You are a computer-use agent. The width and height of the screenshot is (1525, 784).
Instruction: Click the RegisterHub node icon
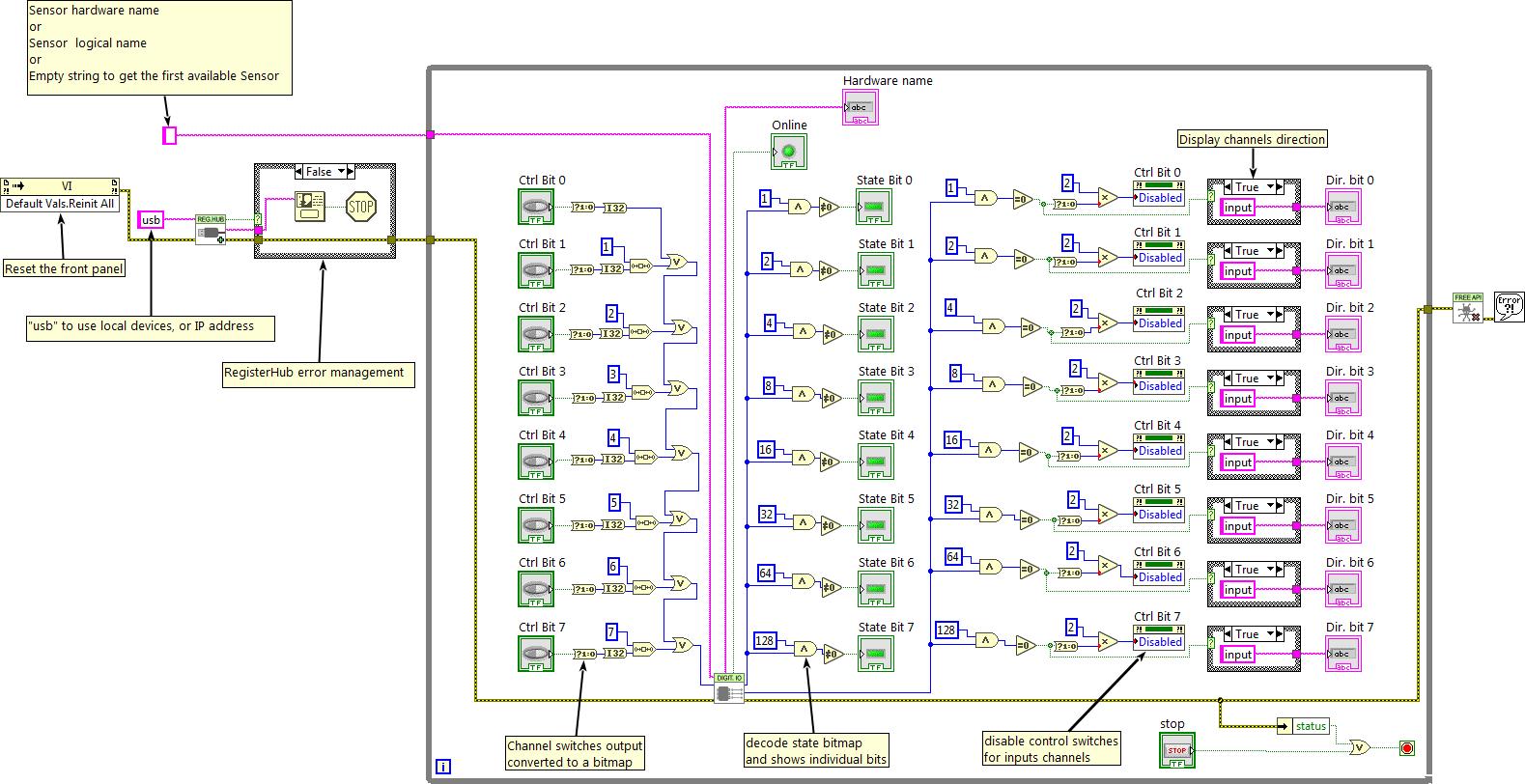click(x=211, y=230)
